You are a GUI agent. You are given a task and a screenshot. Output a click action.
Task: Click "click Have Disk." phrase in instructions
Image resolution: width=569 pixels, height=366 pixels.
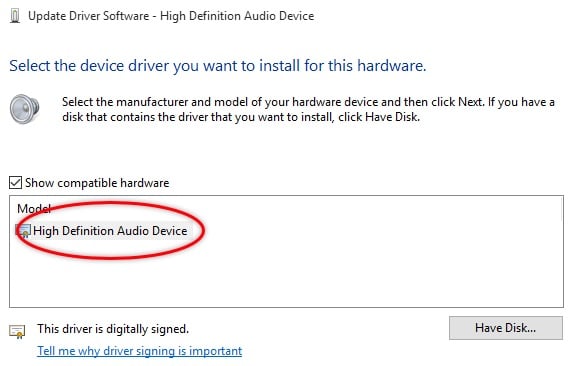[x=379, y=117]
